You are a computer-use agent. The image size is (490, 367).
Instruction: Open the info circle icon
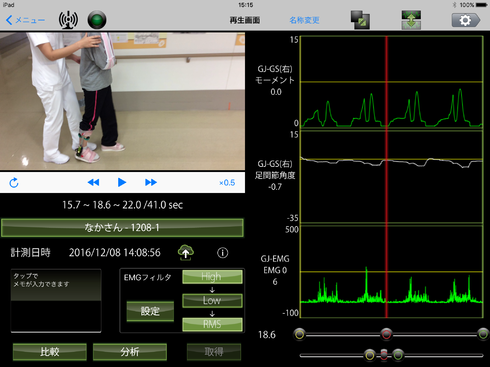[223, 253]
